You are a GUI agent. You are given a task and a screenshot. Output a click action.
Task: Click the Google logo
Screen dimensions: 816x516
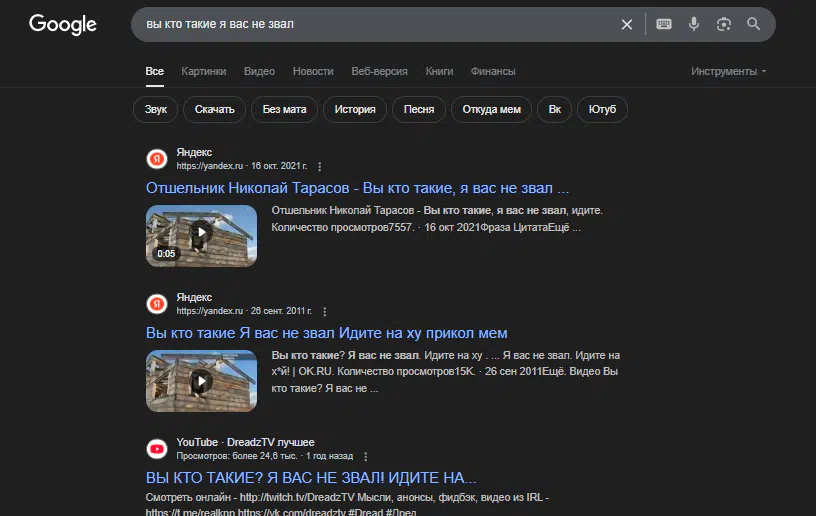coord(62,24)
